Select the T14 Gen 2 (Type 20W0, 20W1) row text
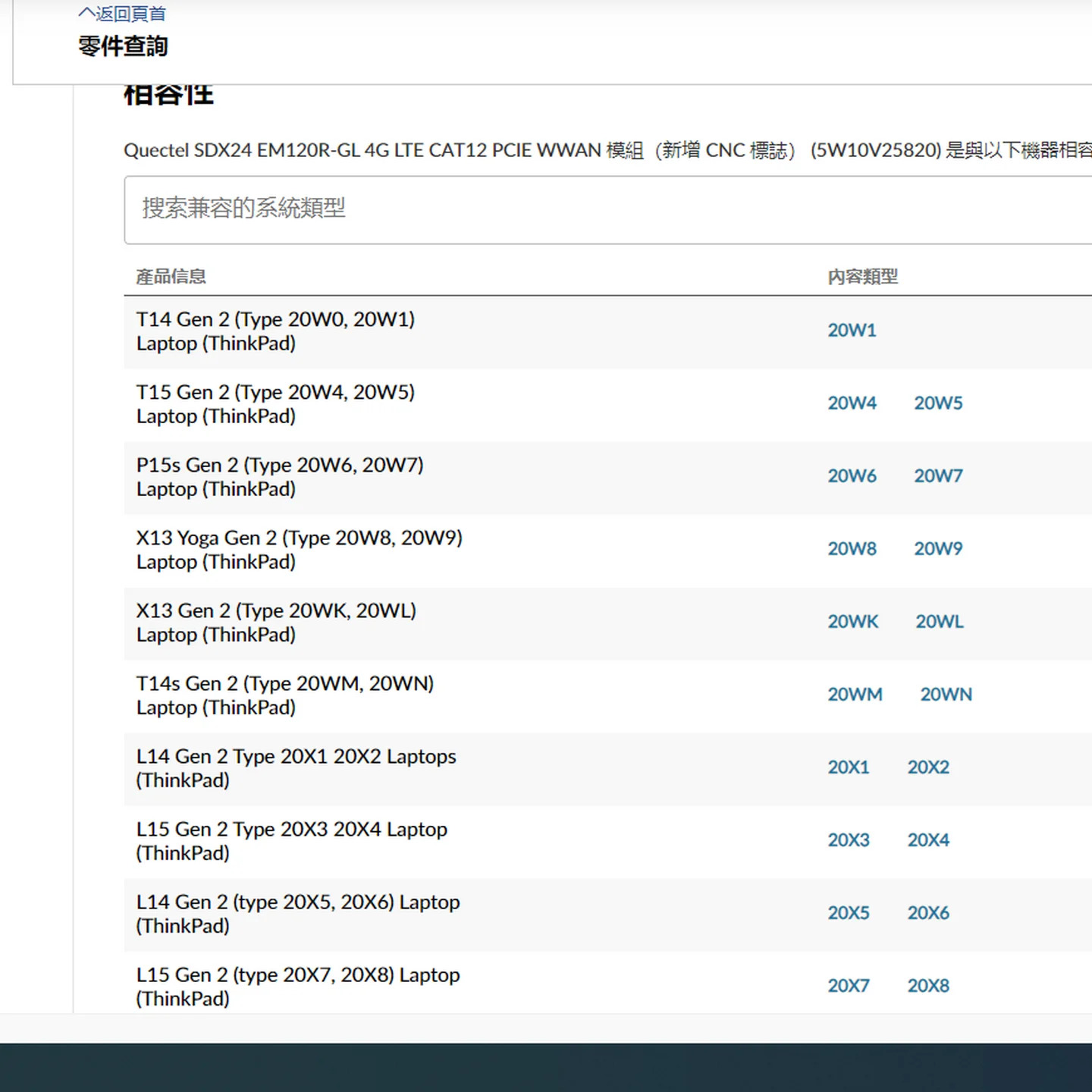This screenshot has width=1092, height=1092. click(x=275, y=331)
